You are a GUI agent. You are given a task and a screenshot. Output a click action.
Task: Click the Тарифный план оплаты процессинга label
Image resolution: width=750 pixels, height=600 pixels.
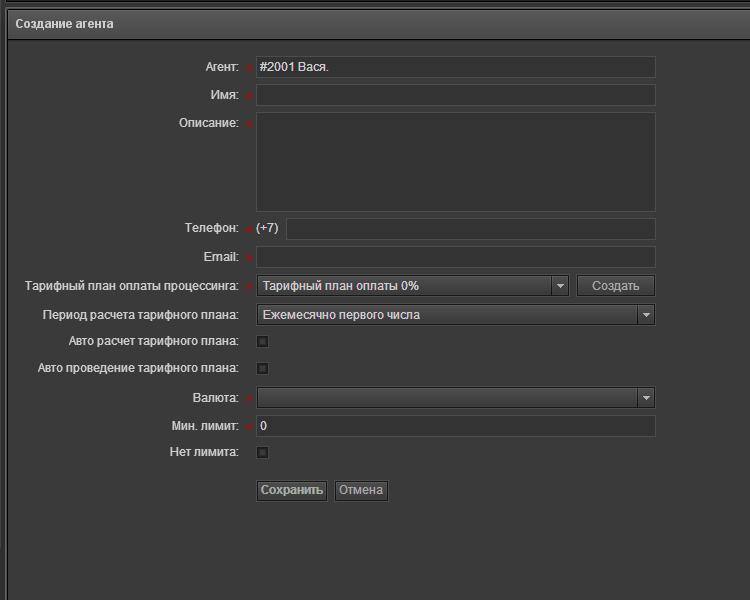tap(131, 286)
